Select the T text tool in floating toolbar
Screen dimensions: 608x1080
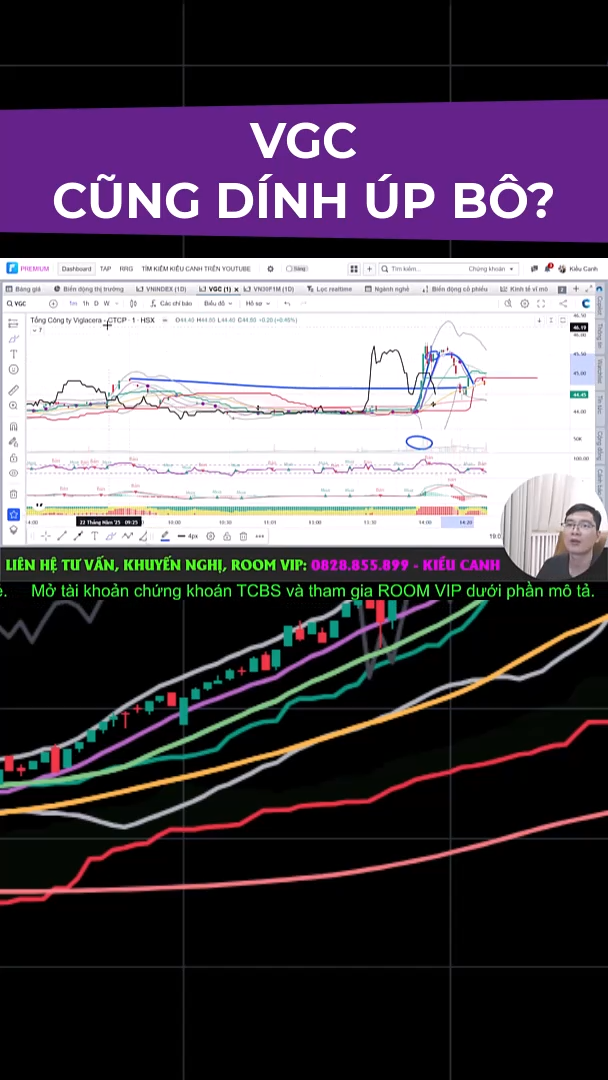click(x=94, y=536)
